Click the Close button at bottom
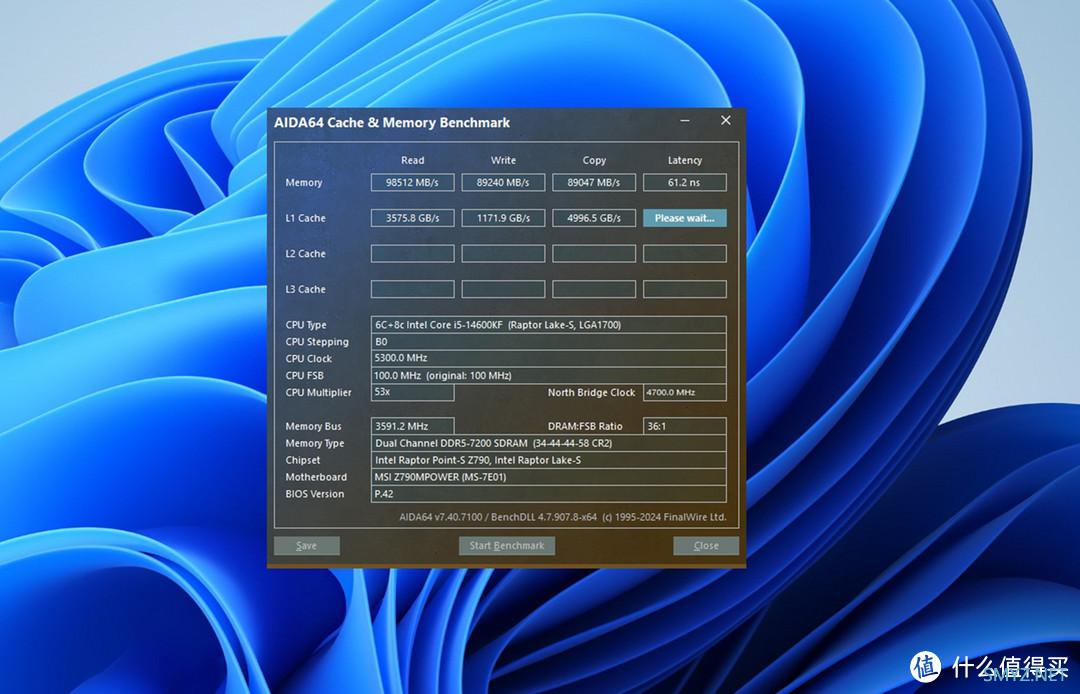This screenshot has width=1080, height=694. click(706, 546)
